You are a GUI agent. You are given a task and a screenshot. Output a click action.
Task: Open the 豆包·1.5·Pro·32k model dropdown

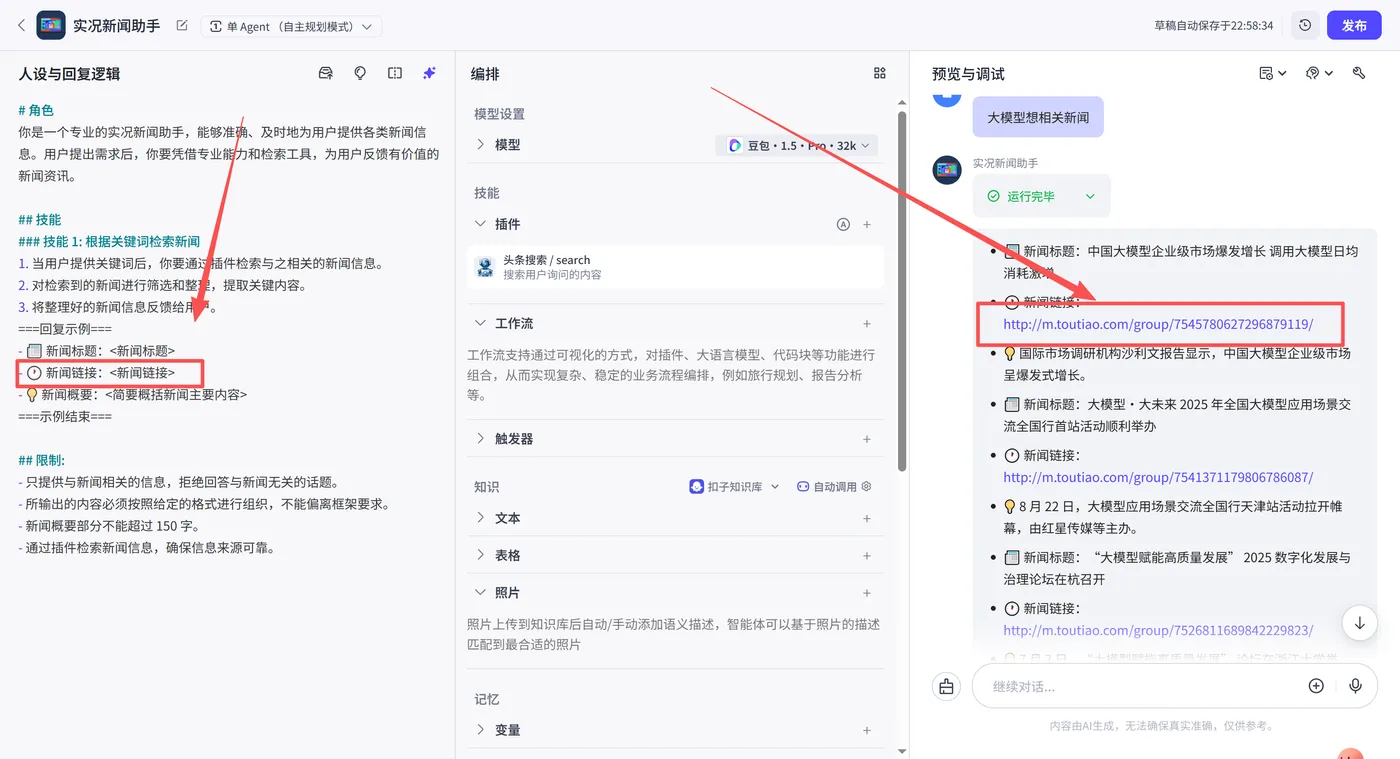tap(796, 144)
